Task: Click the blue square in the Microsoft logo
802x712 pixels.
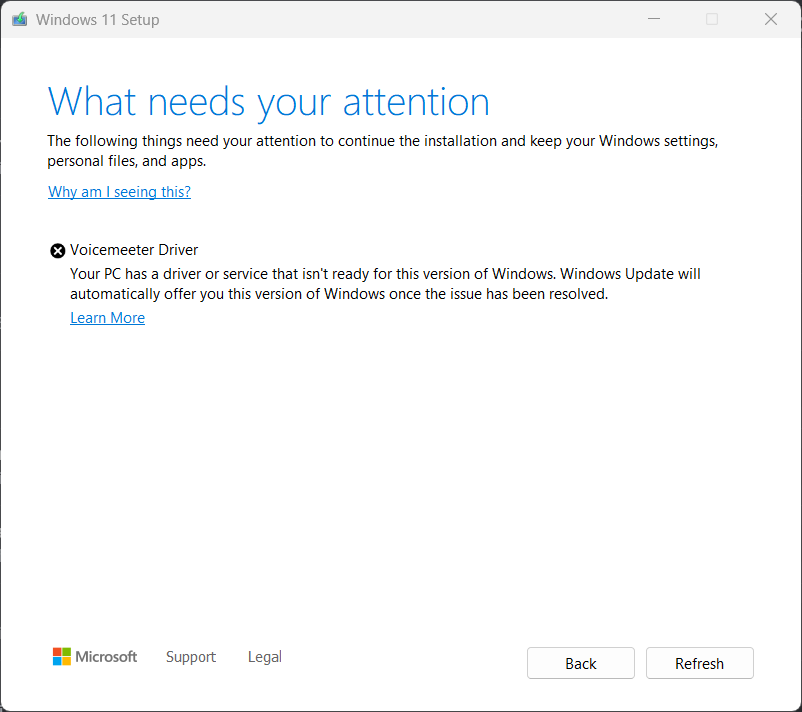Action: (57, 661)
